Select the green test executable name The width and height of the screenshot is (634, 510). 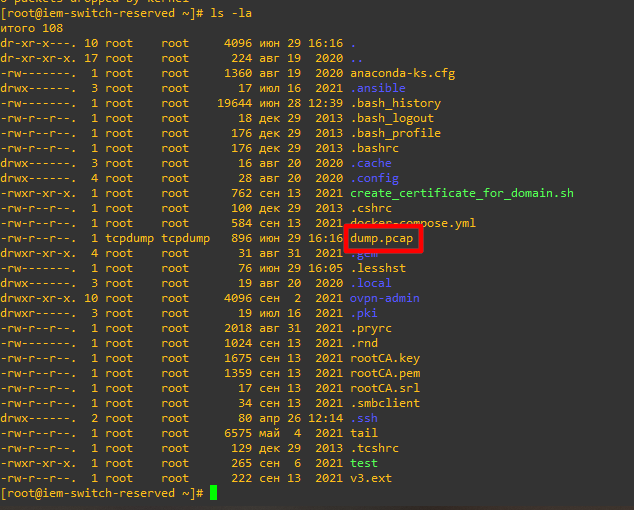(x=364, y=463)
